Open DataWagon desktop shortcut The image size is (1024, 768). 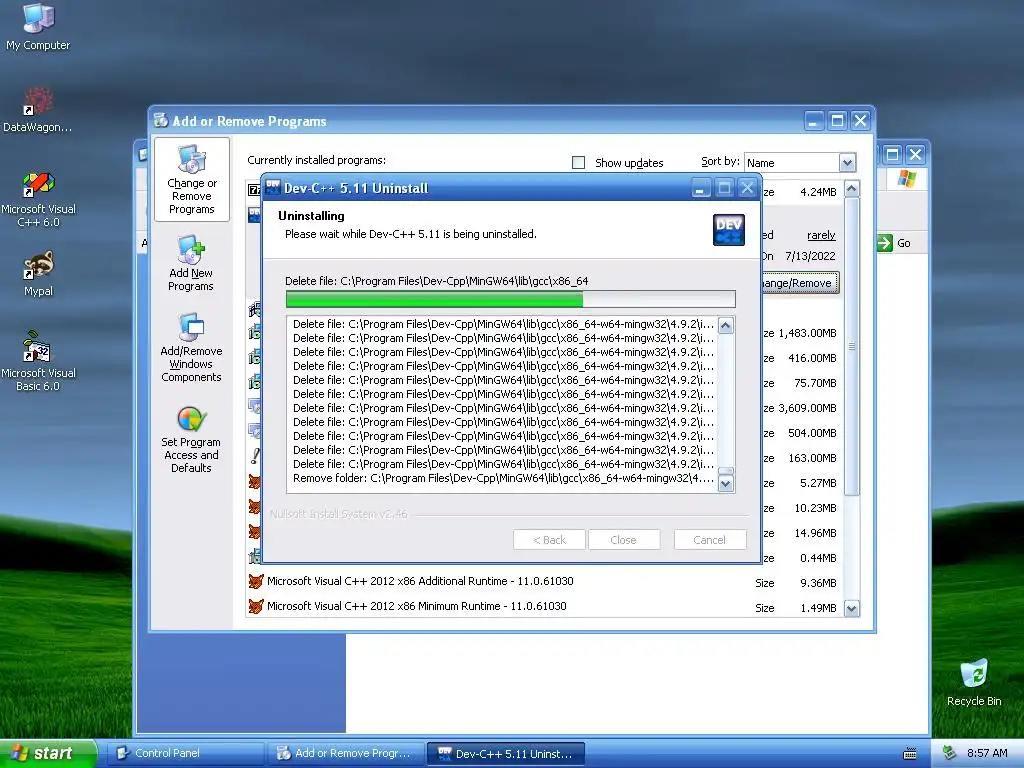38,110
